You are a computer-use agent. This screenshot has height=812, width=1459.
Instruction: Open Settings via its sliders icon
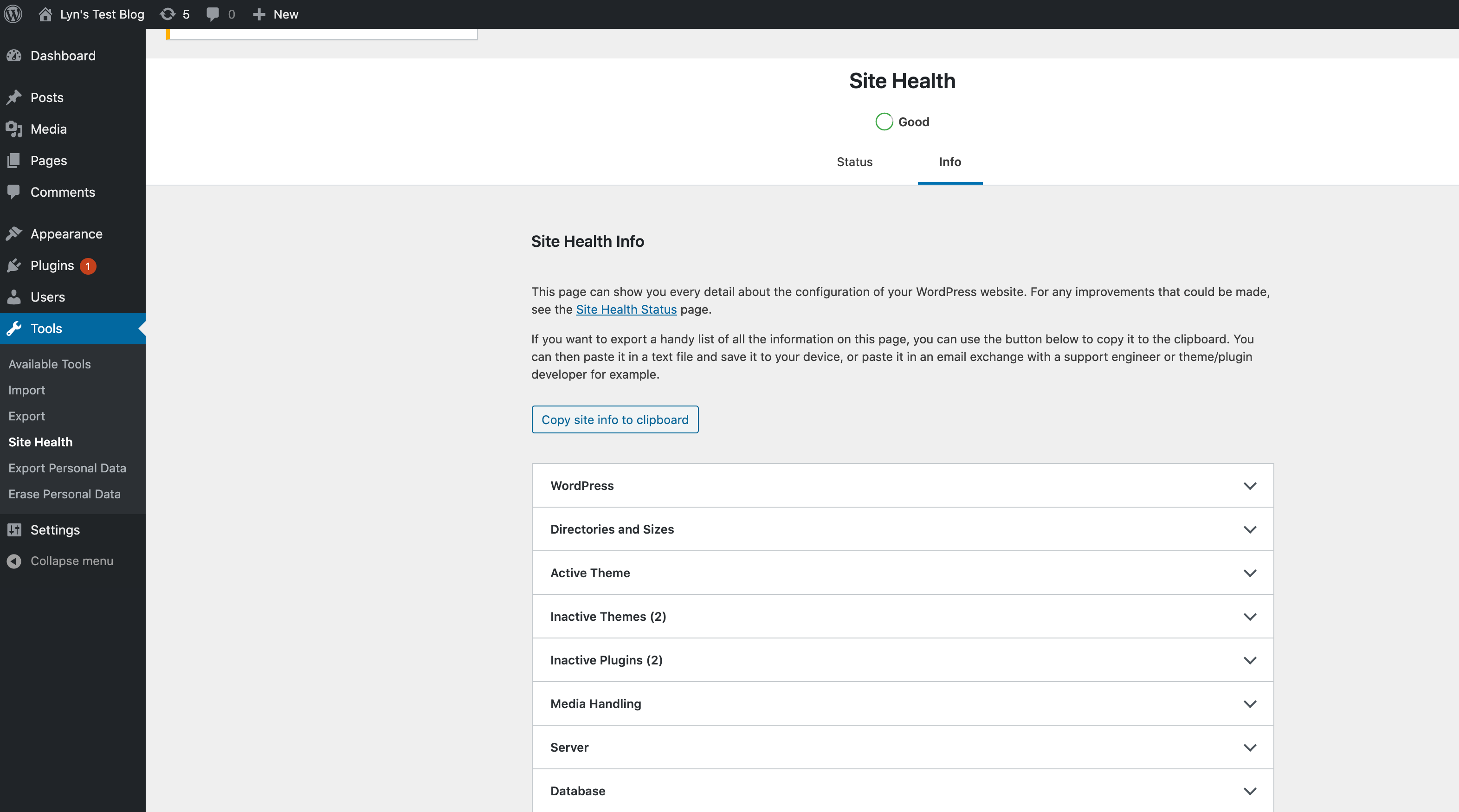[14, 529]
